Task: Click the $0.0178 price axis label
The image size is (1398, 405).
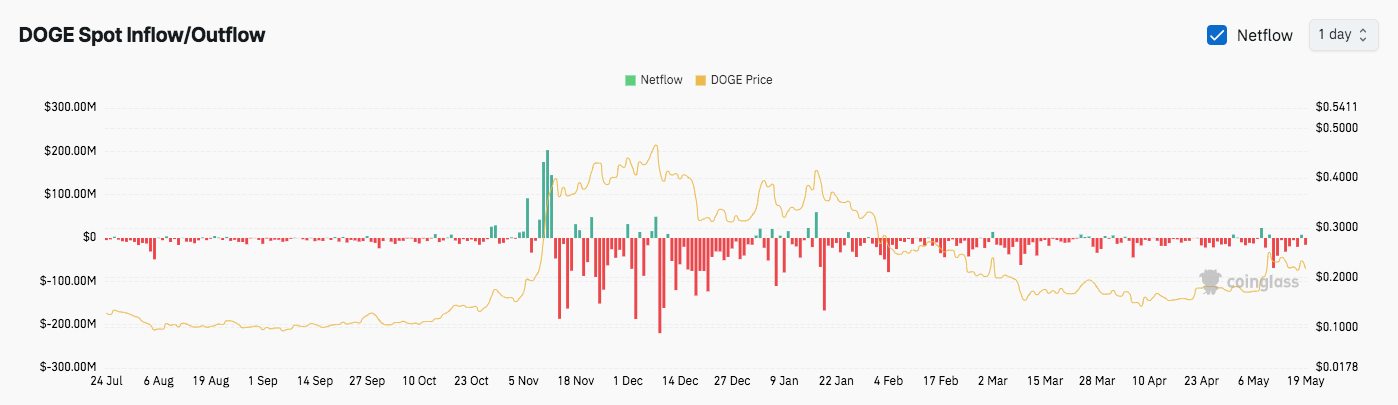Action: click(x=1337, y=367)
